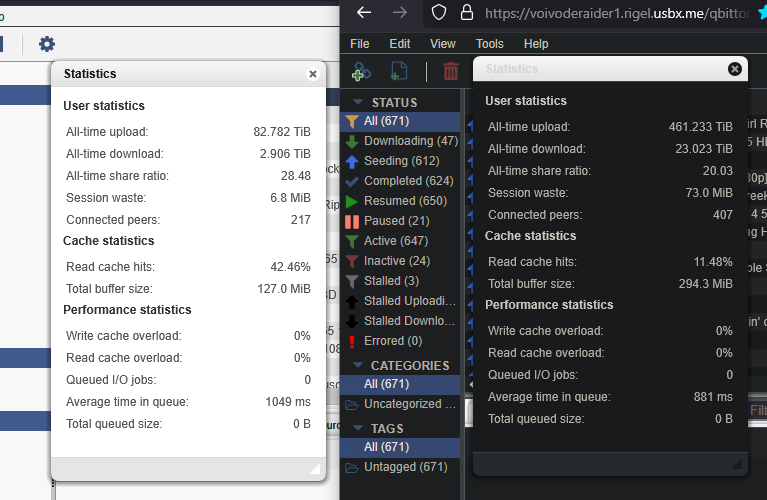Image resolution: width=767 pixels, height=500 pixels.
Task: Collapse the CATEGORIES section
Action: pos(358,365)
